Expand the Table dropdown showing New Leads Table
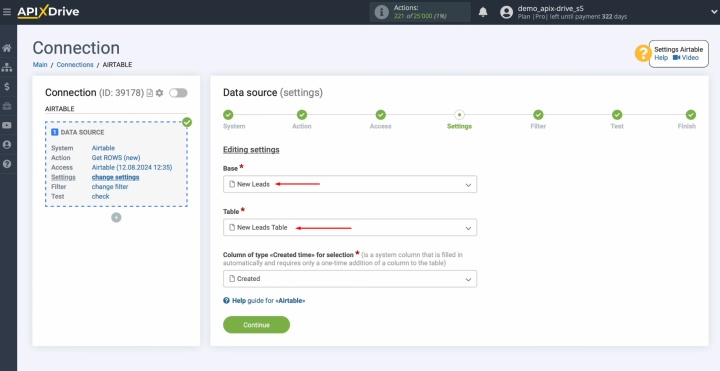720x371 pixels. pyautogui.click(x=350, y=227)
